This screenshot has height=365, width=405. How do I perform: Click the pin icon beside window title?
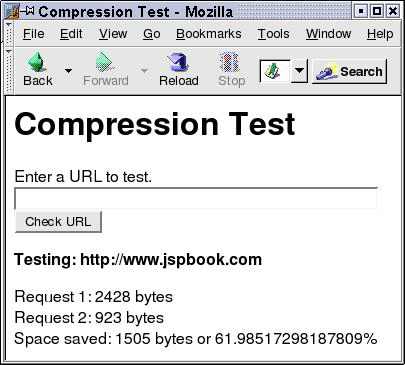click(28, 11)
